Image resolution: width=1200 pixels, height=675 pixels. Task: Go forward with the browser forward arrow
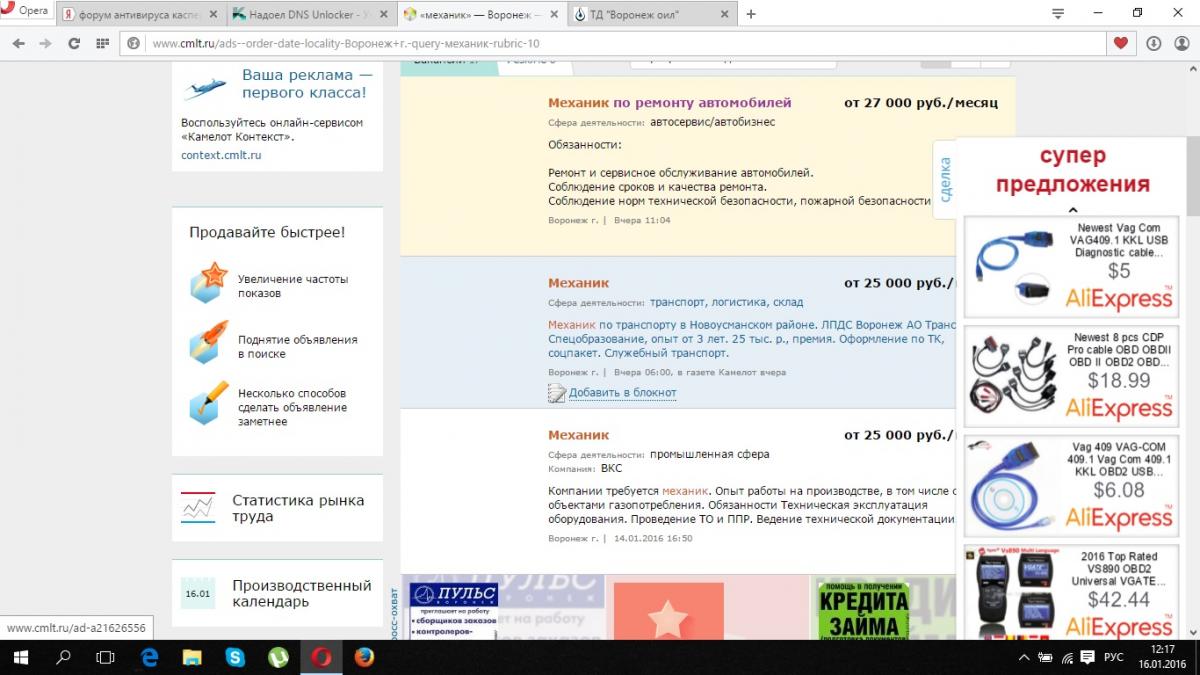[45, 43]
